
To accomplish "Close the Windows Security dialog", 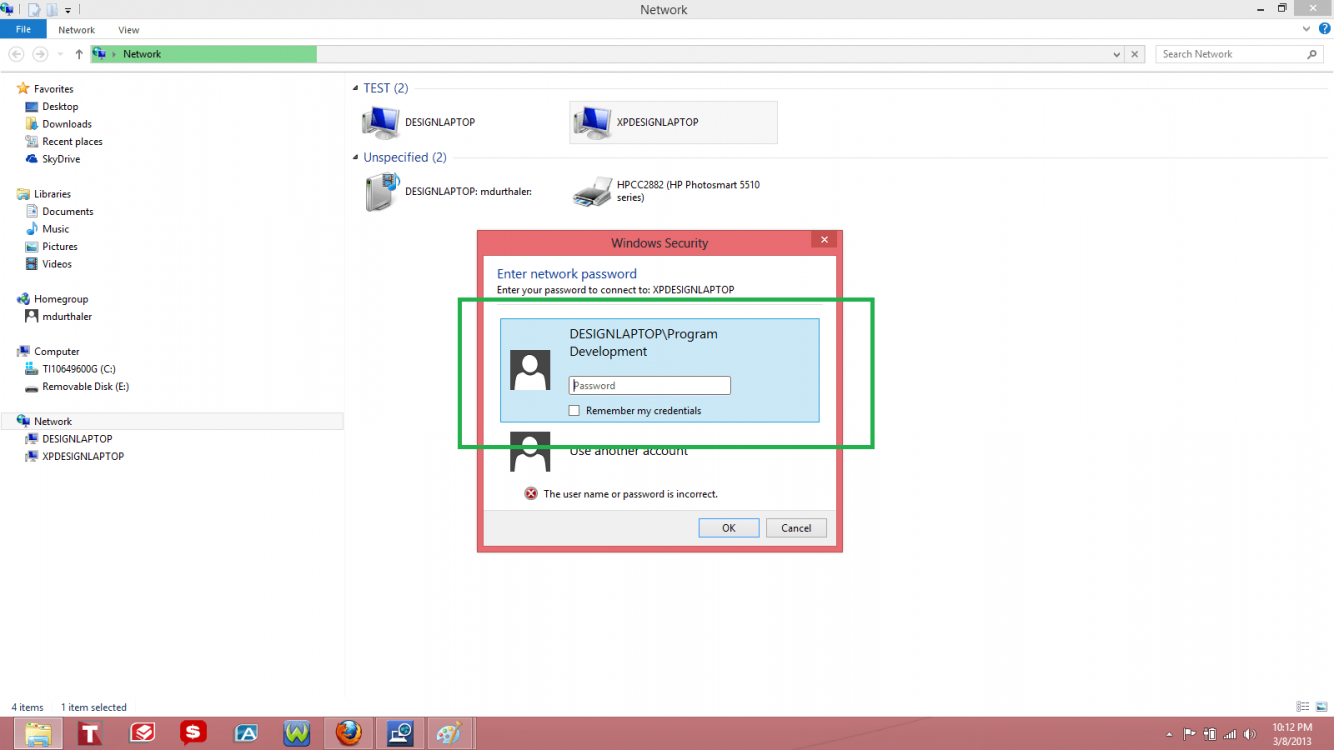I will [824, 240].
